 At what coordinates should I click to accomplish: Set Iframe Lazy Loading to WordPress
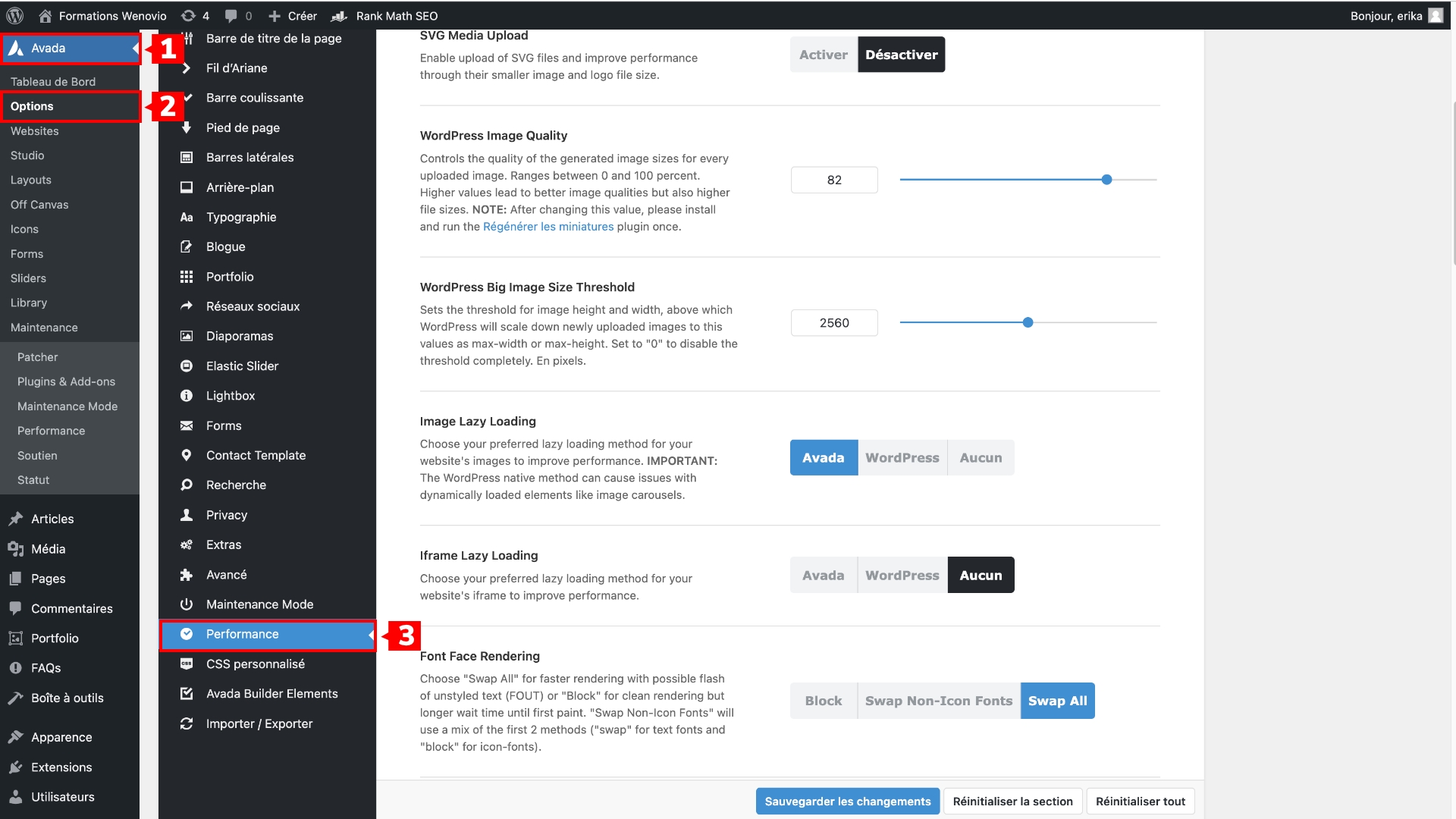pos(902,576)
